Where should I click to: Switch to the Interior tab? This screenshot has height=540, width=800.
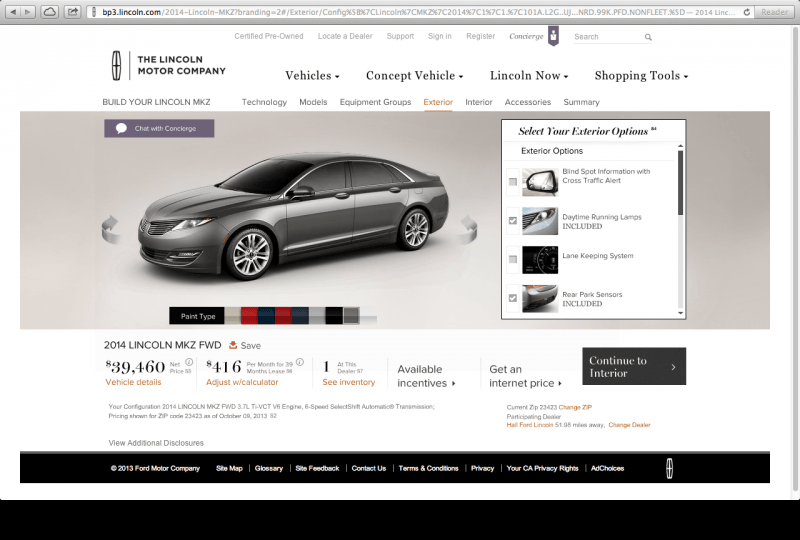[478, 102]
